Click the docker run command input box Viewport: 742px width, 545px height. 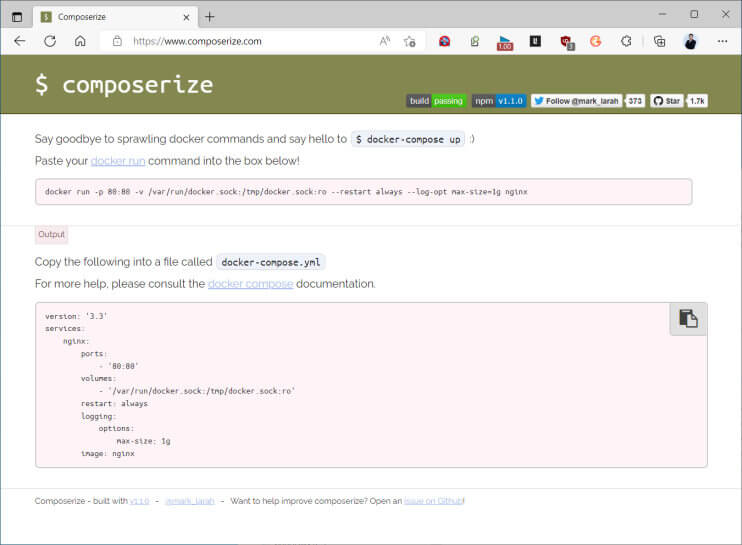pos(363,192)
